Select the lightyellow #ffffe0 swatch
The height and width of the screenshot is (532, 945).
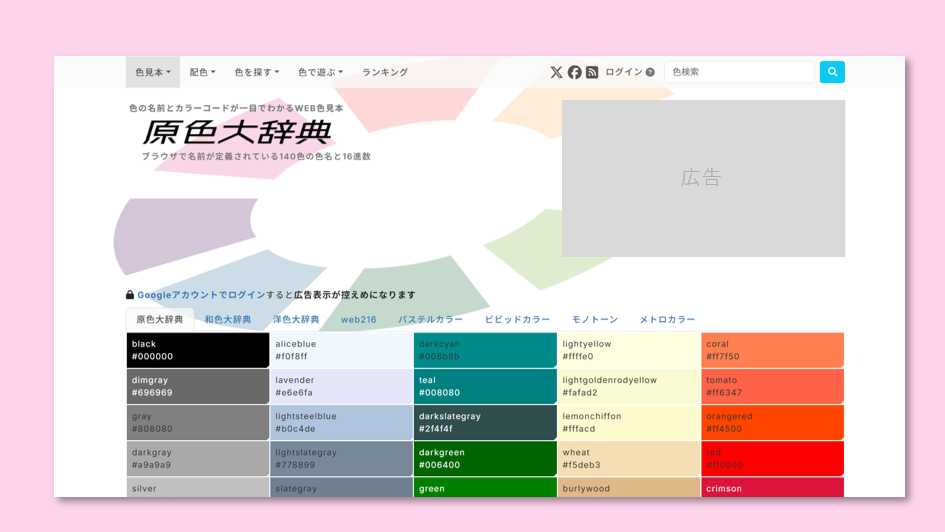629,350
